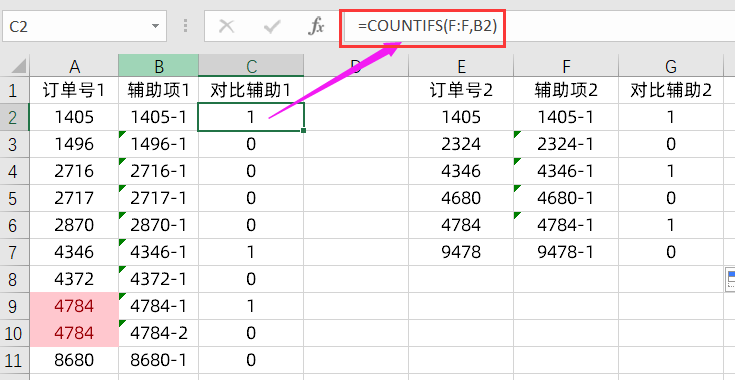Click the cell 2324-1
This screenshot has height=380, width=735.
566,144
